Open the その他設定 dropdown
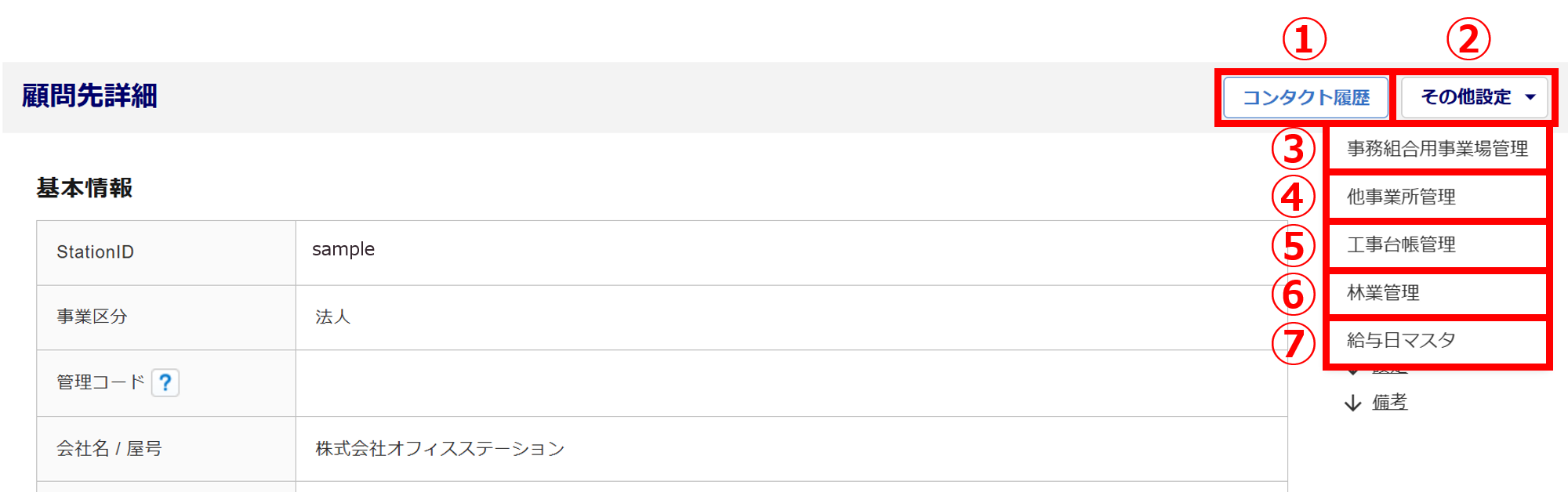Screen dimensions: 1568x492 point(1475,97)
